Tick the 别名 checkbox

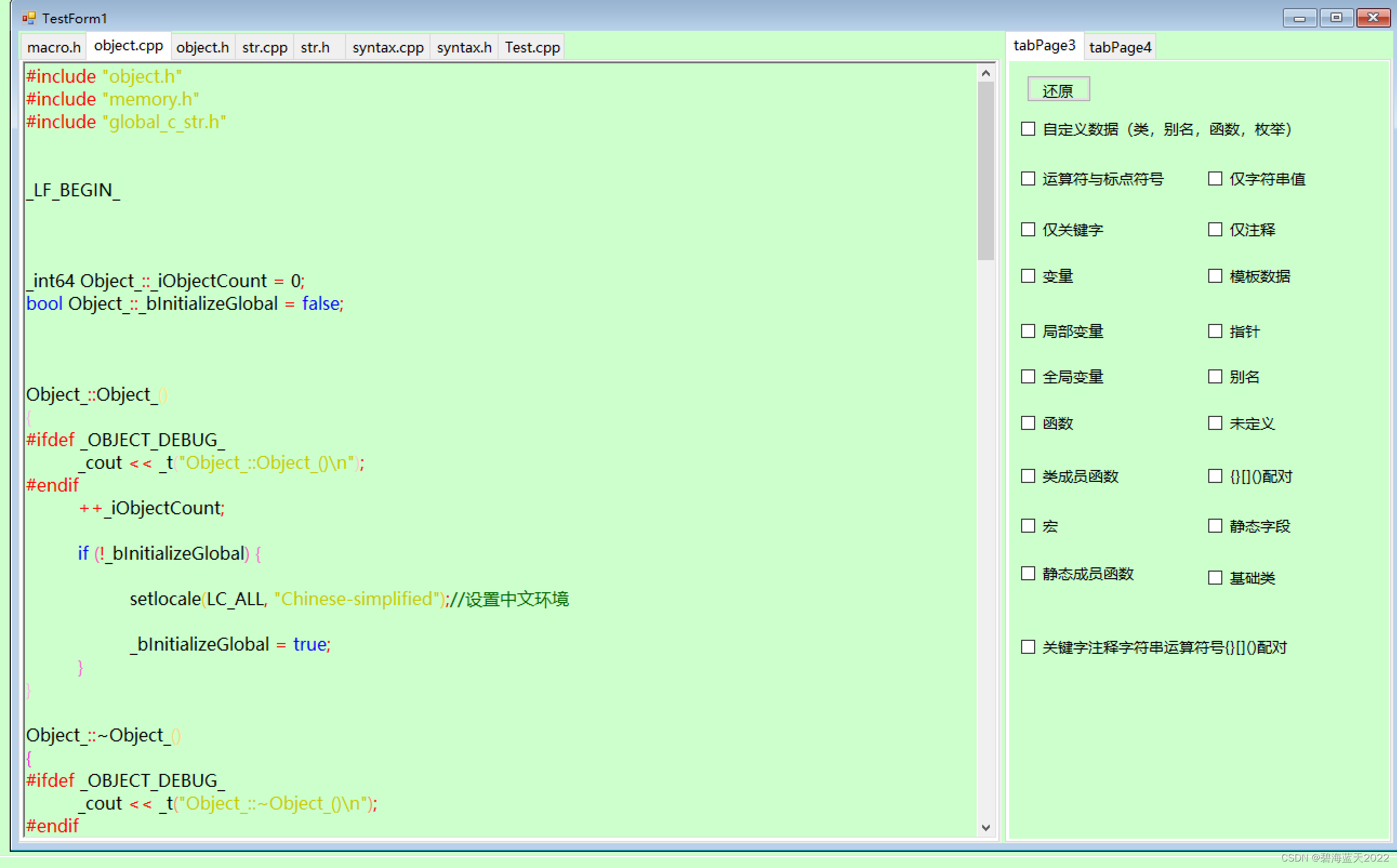pyautogui.click(x=1215, y=376)
